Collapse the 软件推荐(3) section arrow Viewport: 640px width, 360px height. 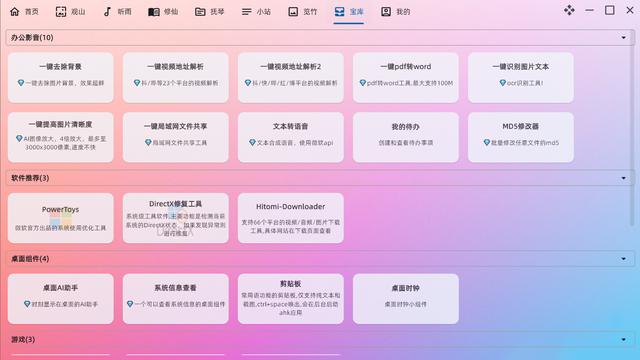(x=623, y=178)
